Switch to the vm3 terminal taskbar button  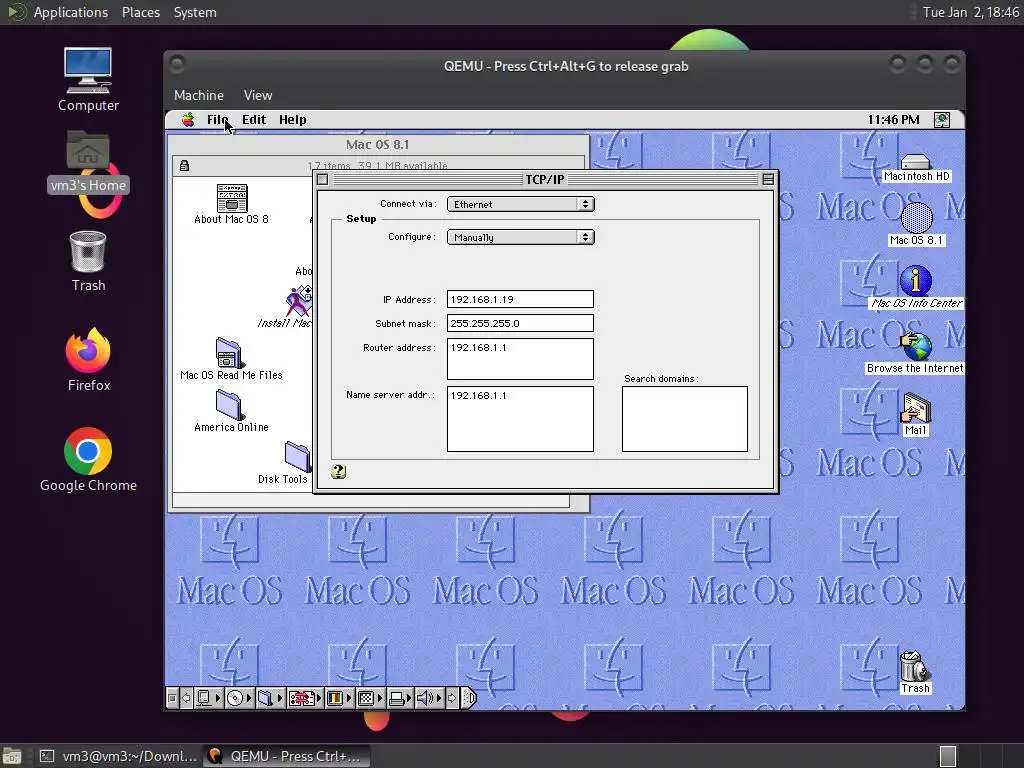pos(118,756)
